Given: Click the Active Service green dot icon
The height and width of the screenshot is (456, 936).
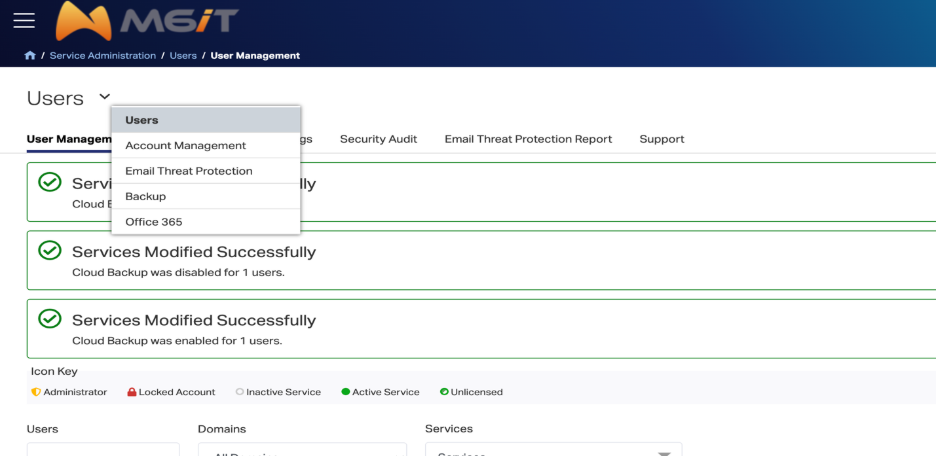Looking at the screenshot, I should [346, 392].
